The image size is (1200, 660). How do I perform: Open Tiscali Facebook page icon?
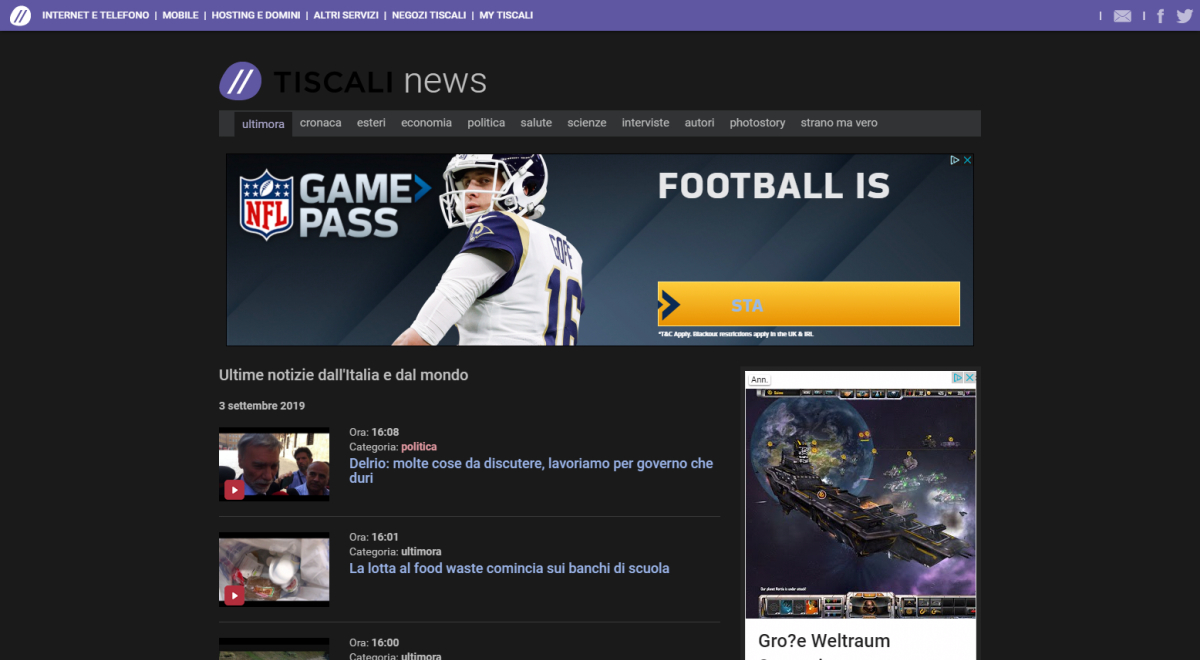point(1160,16)
